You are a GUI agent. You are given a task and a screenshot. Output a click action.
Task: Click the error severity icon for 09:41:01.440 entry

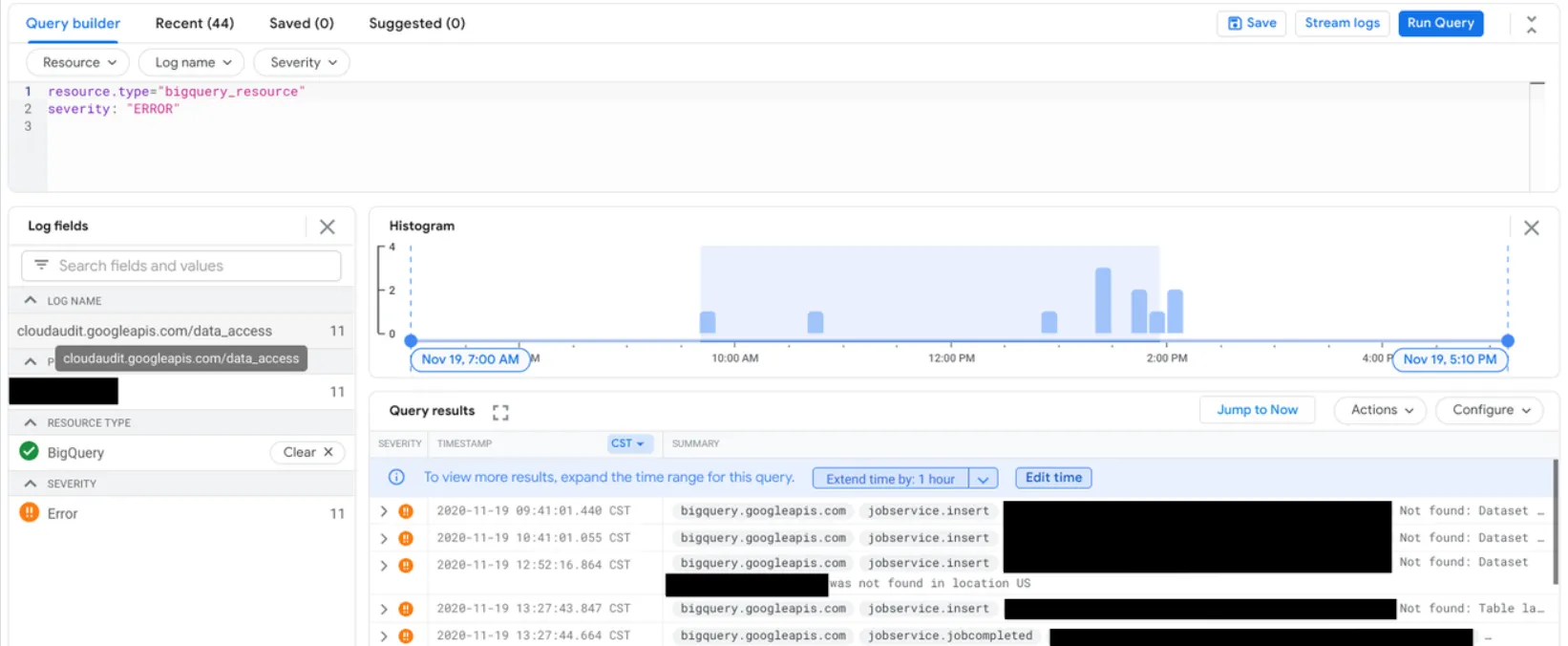(406, 511)
